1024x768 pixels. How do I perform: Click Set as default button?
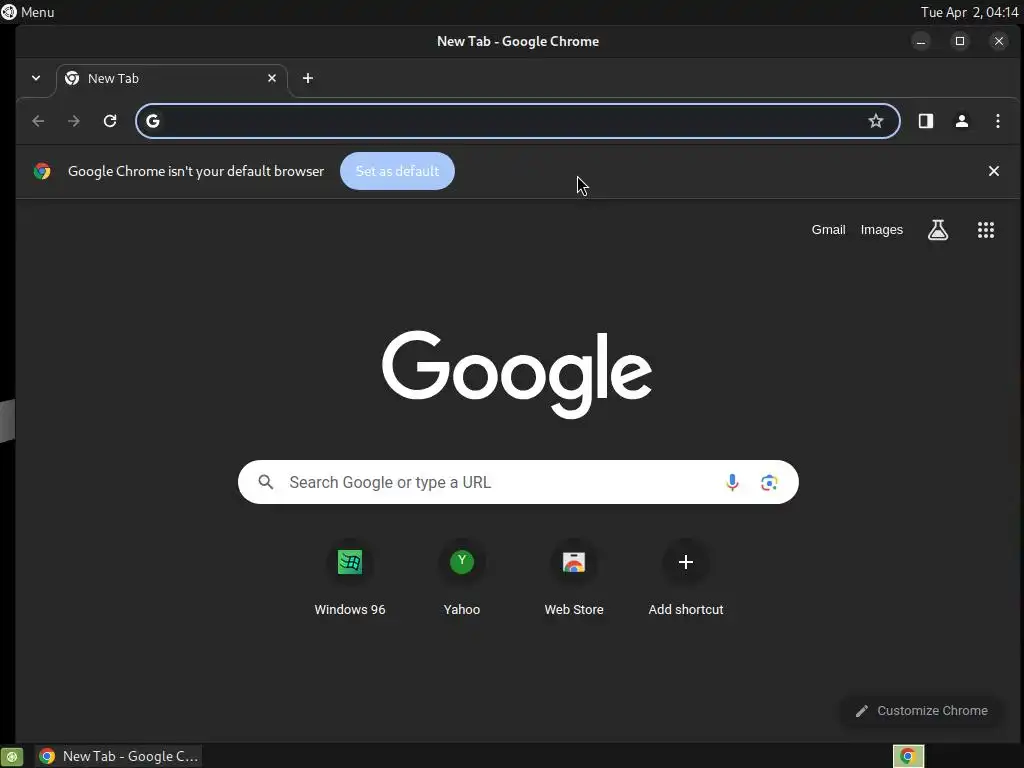[397, 171]
